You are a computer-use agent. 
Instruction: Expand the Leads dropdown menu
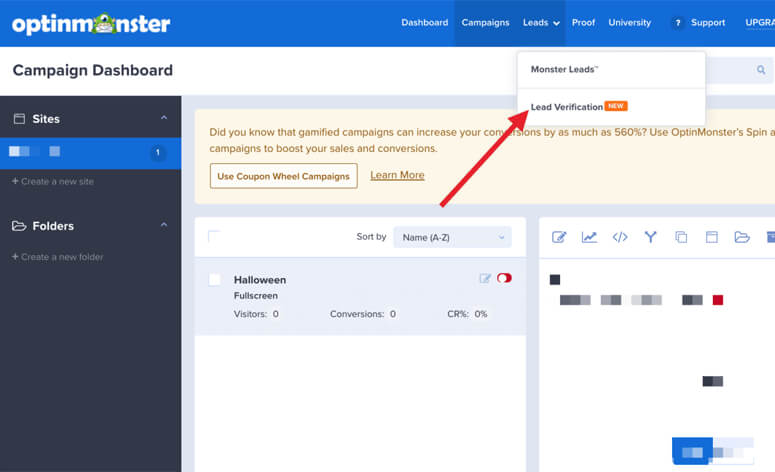(x=541, y=23)
